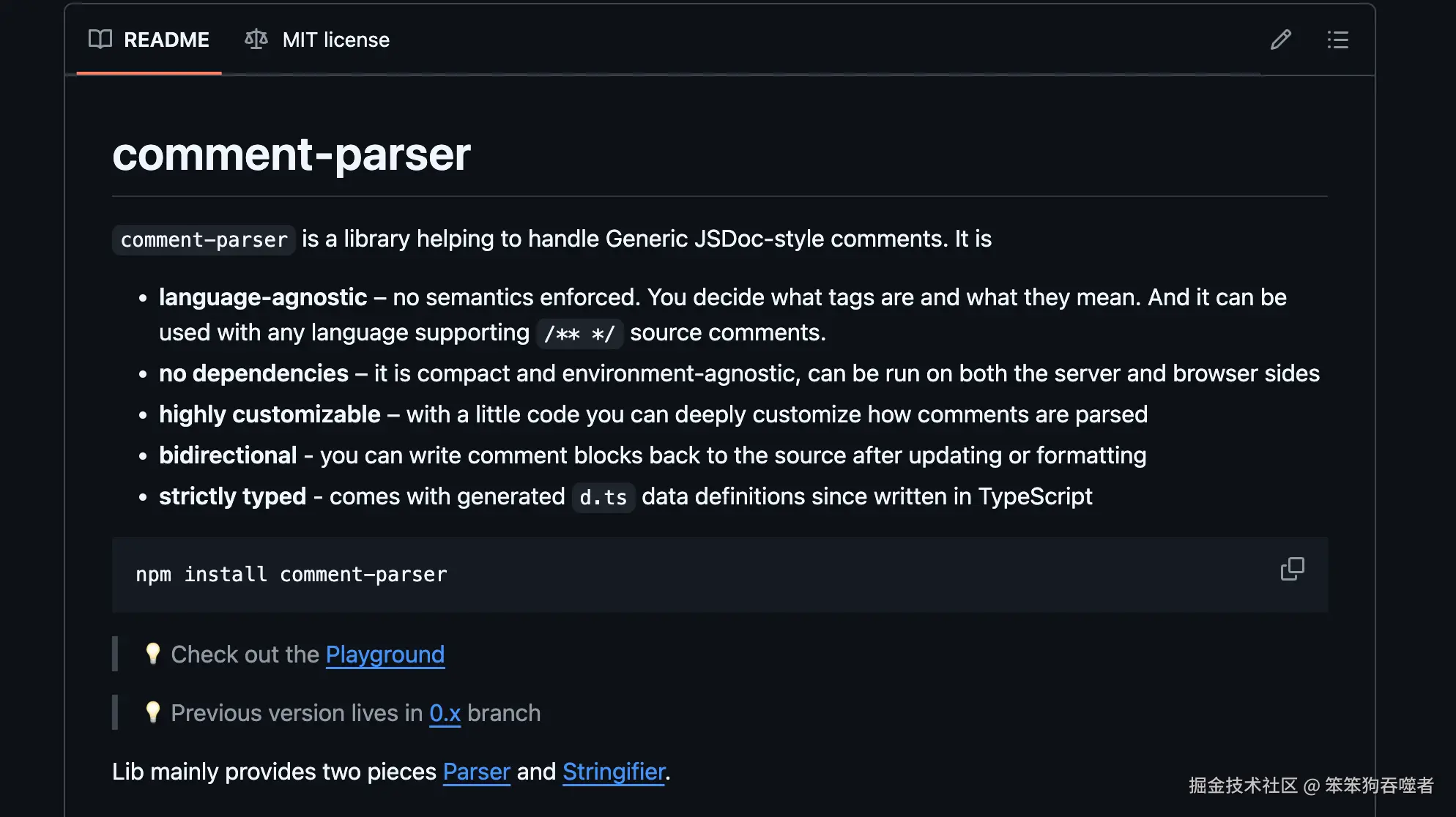Screen dimensions: 1456x817
Task: Click the lightbulb beside Previous version note
Action: pyautogui.click(x=152, y=712)
